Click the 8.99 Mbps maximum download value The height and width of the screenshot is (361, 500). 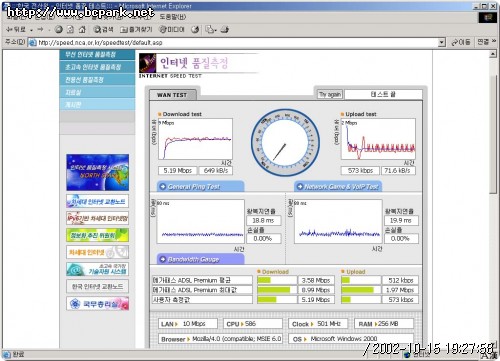tap(316, 290)
